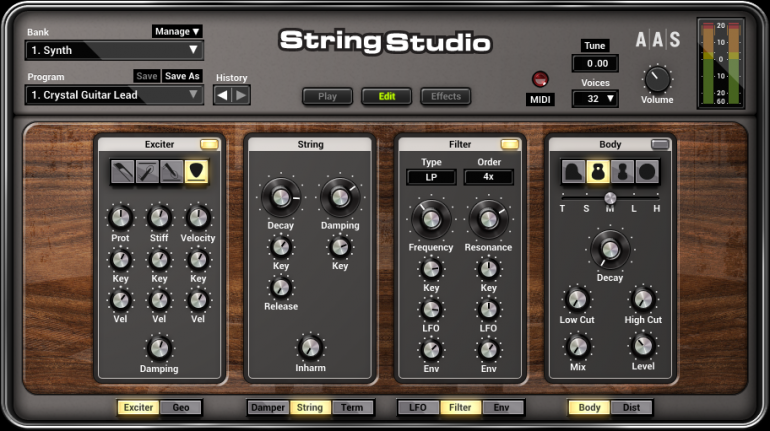
Task: Switch to the Play view
Action: (x=327, y=96)
